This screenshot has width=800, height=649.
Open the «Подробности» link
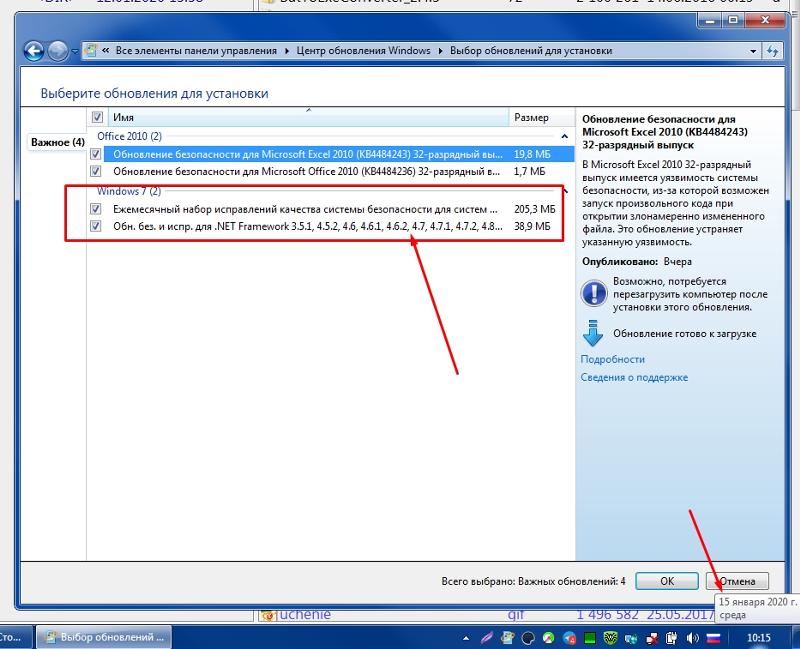click(x=612, y=359)
